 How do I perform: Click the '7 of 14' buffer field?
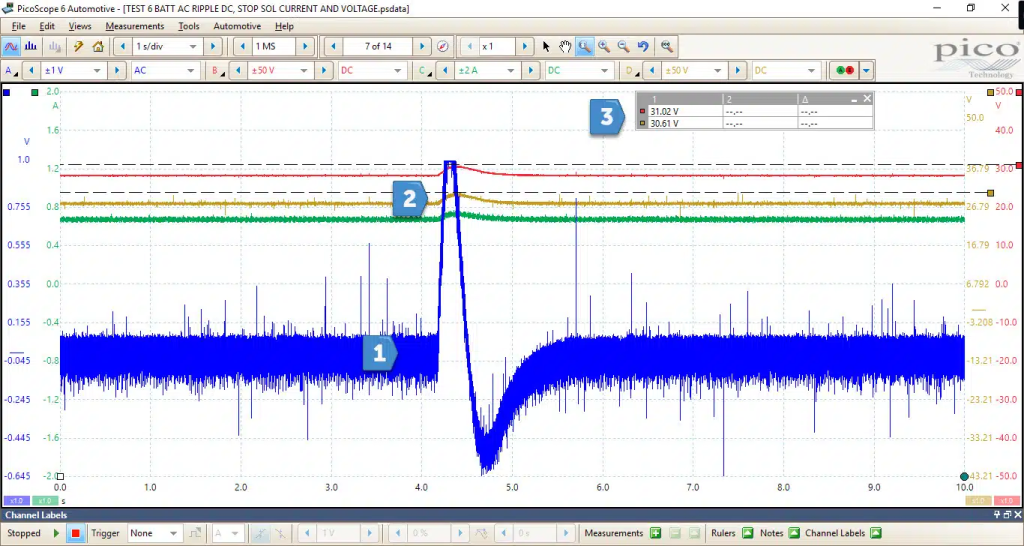tap(378, 46)
